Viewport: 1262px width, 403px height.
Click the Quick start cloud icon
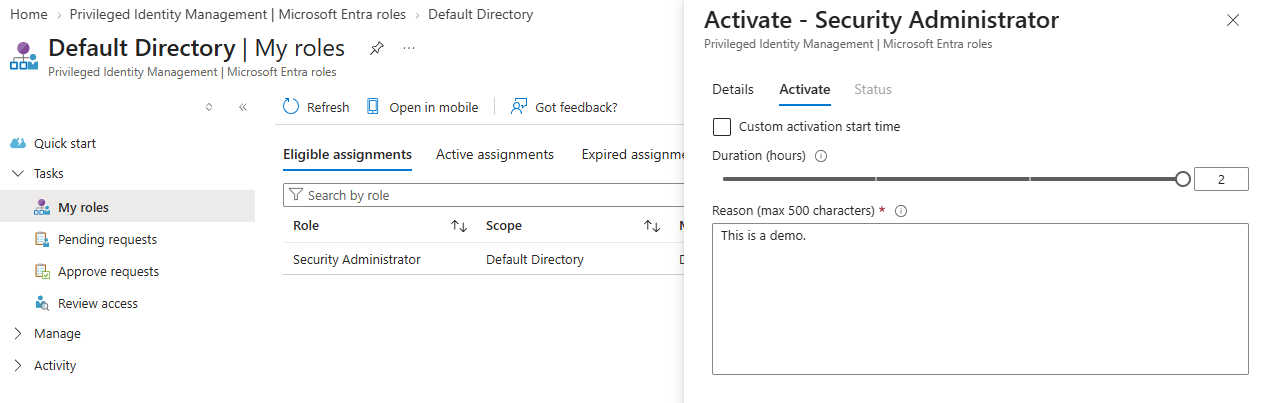(17, 143)
